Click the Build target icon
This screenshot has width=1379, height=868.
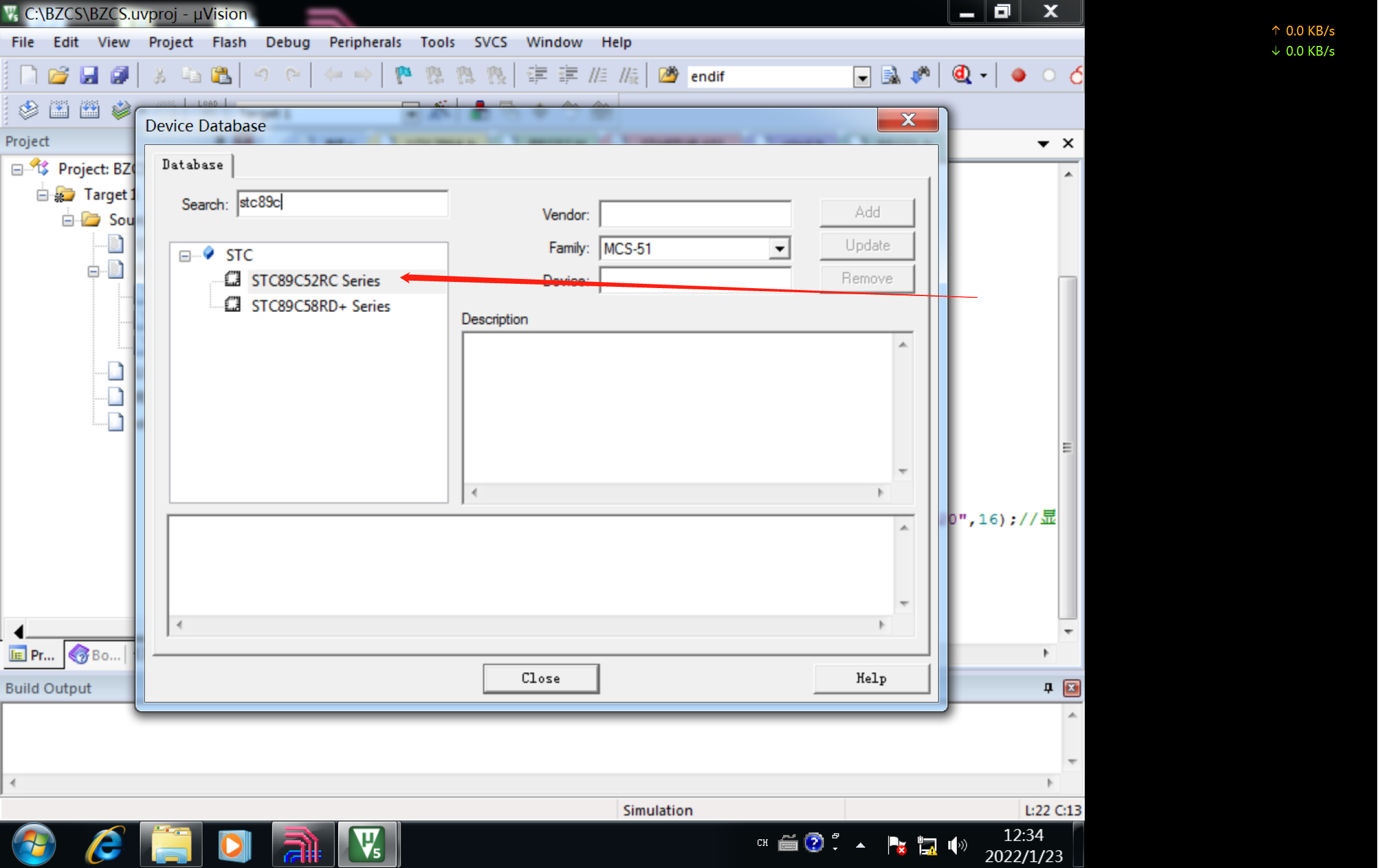tap(59, 109)
